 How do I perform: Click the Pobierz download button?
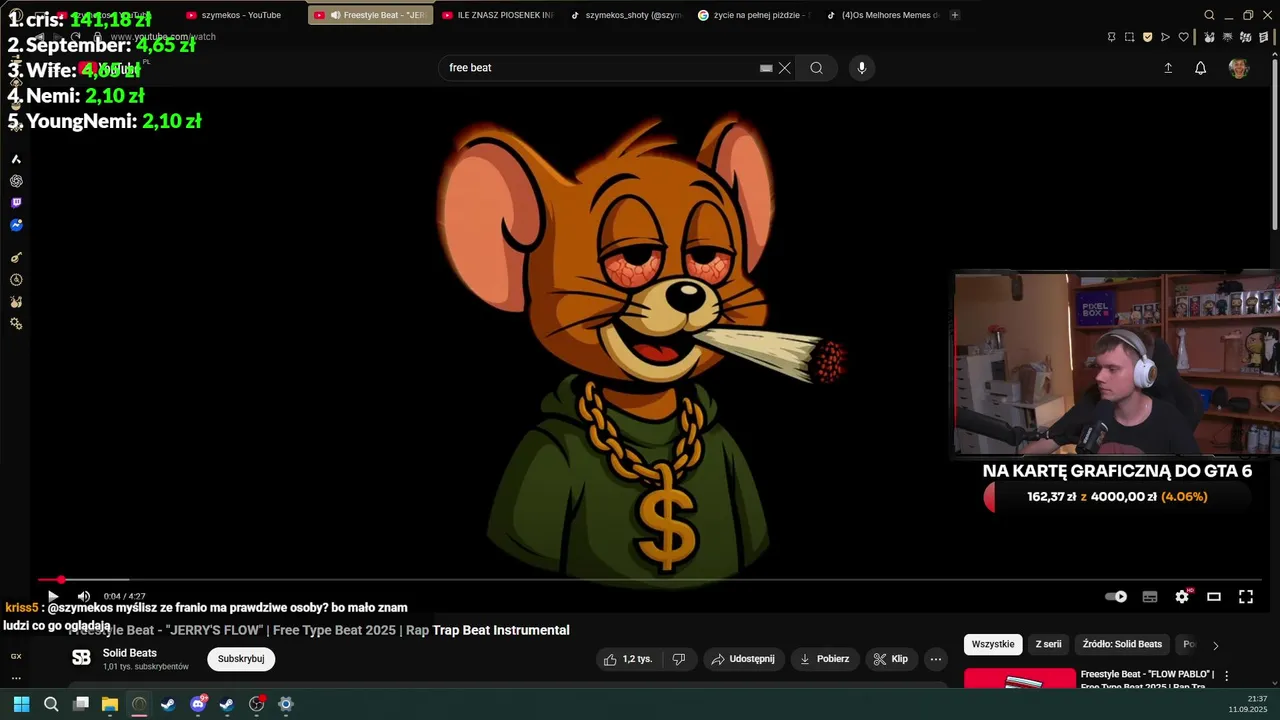824,659
